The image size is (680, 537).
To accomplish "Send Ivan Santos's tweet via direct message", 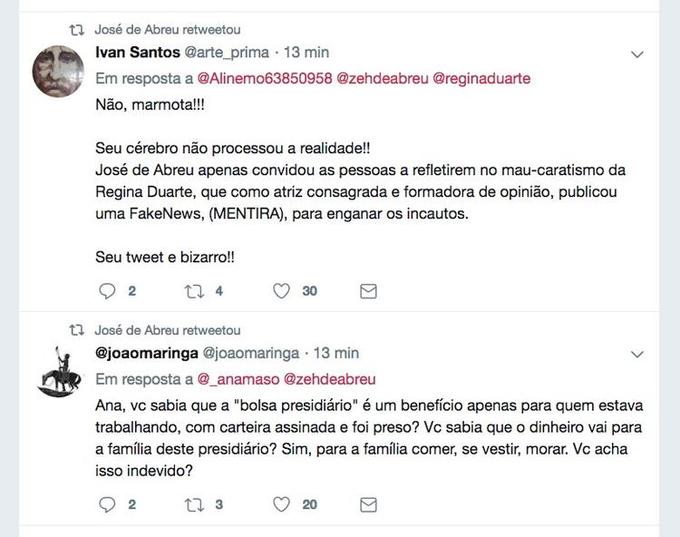I will coord(367,291).
